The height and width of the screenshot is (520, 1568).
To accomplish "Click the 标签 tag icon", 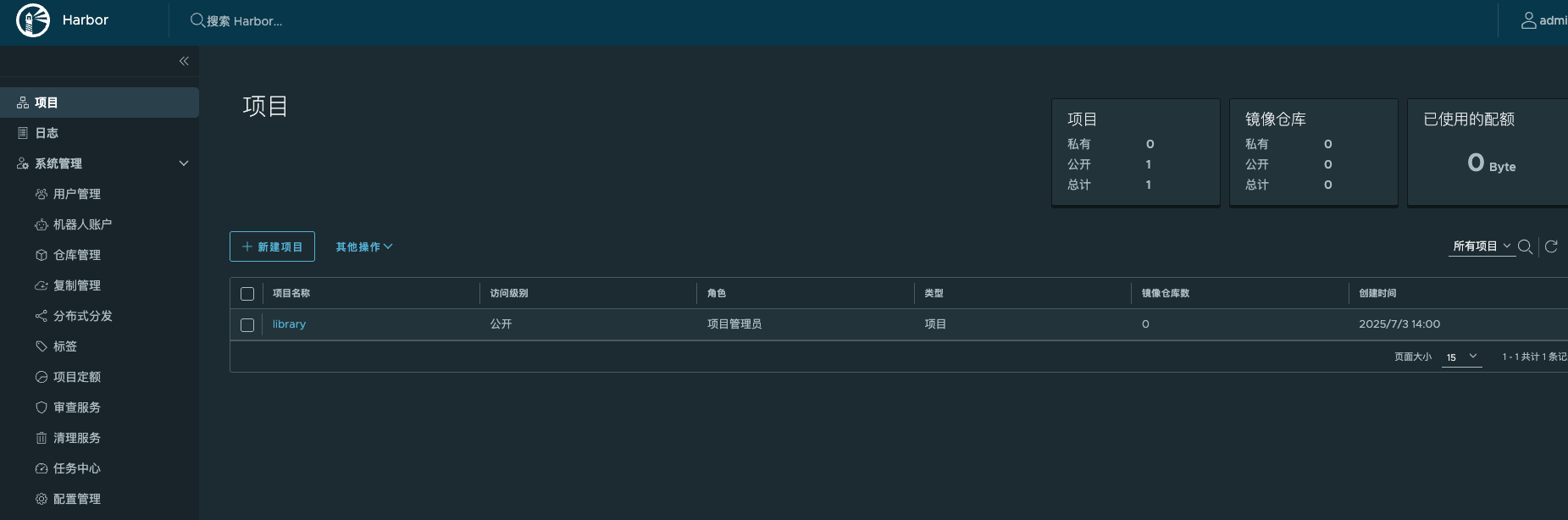I will (41, 346).
